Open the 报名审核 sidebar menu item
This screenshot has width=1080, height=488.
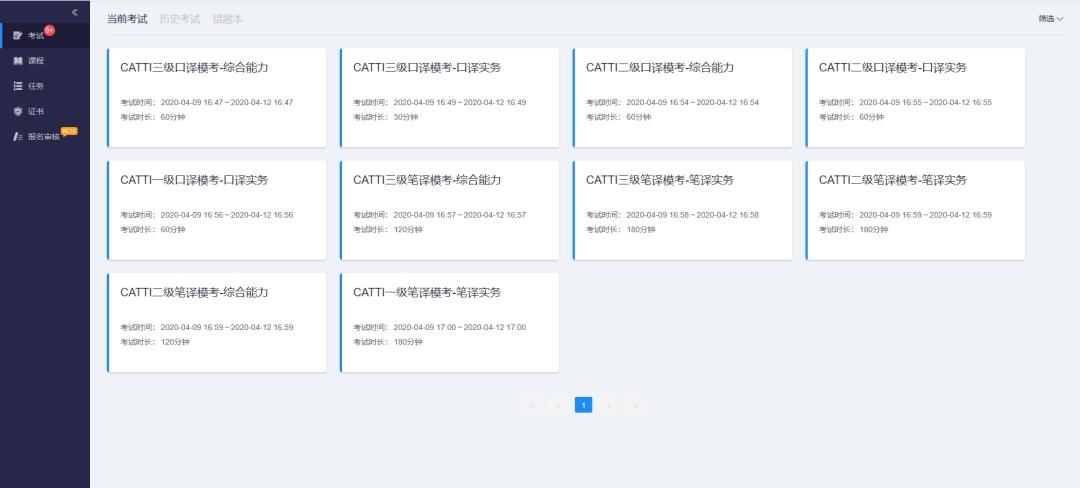pos(45,136)
